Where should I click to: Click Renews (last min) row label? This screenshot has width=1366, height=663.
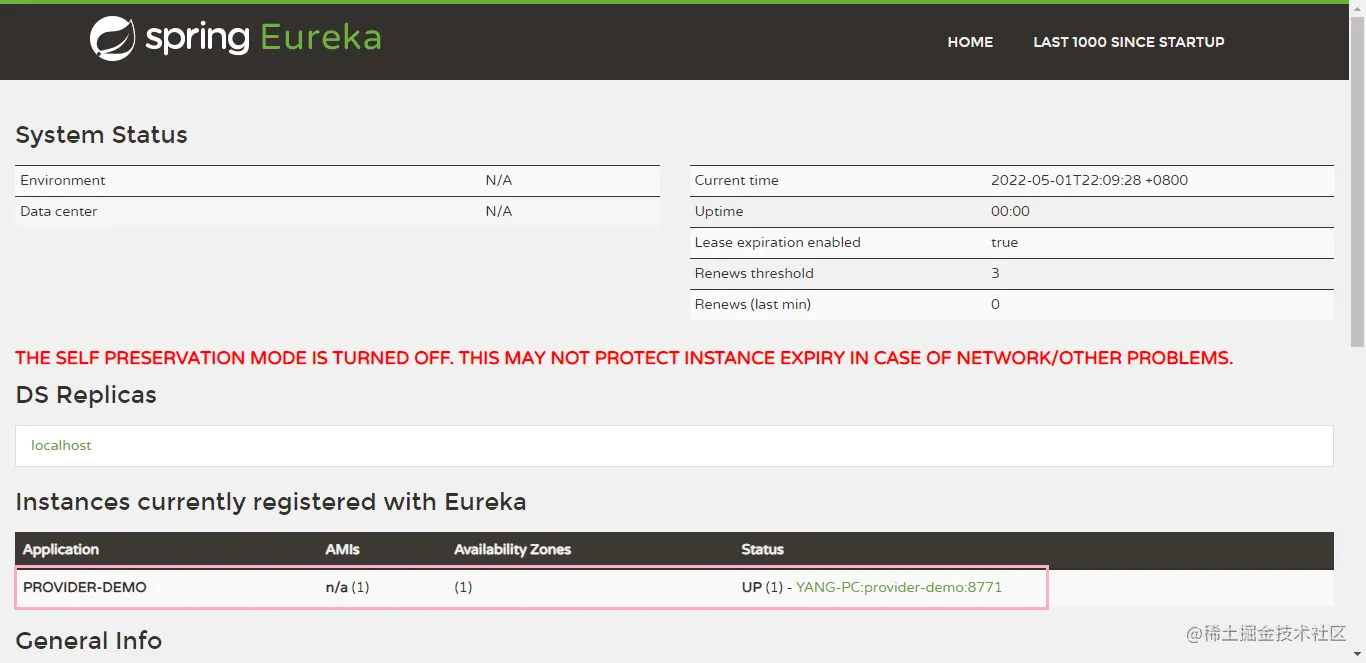click(x=753, y=304)
